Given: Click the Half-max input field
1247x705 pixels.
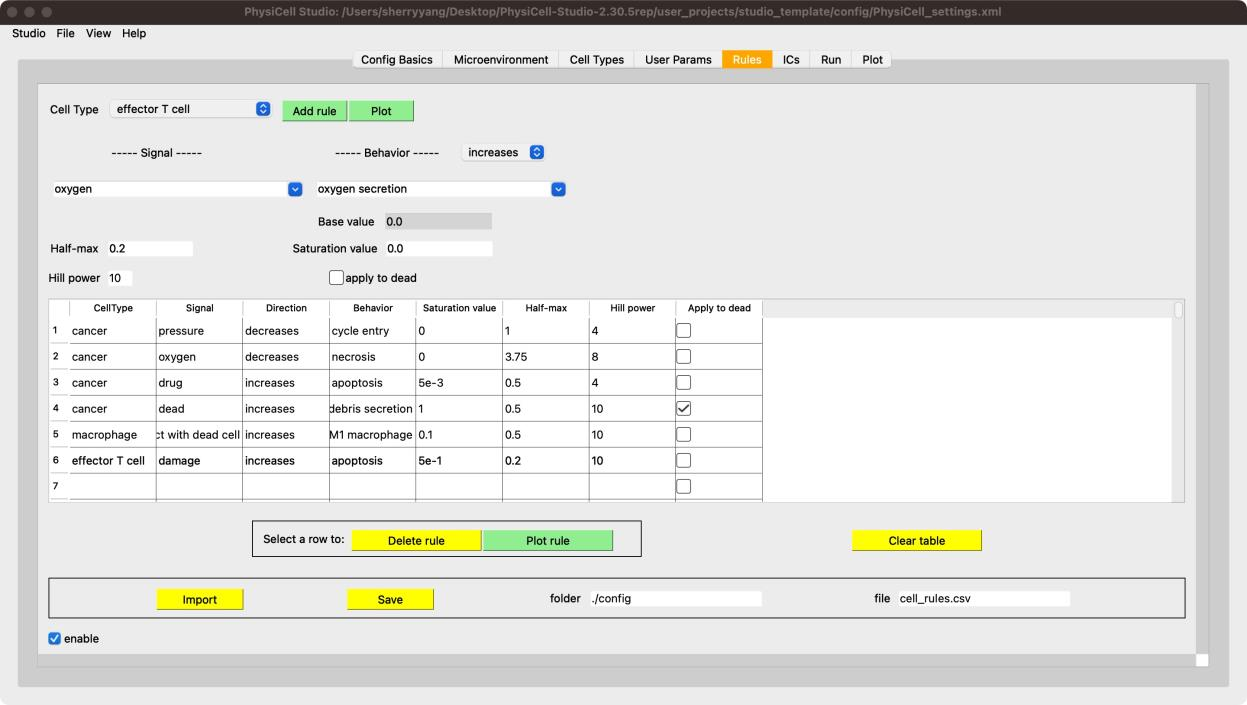Looking at the screenshot, I should [x=148, y=248].
